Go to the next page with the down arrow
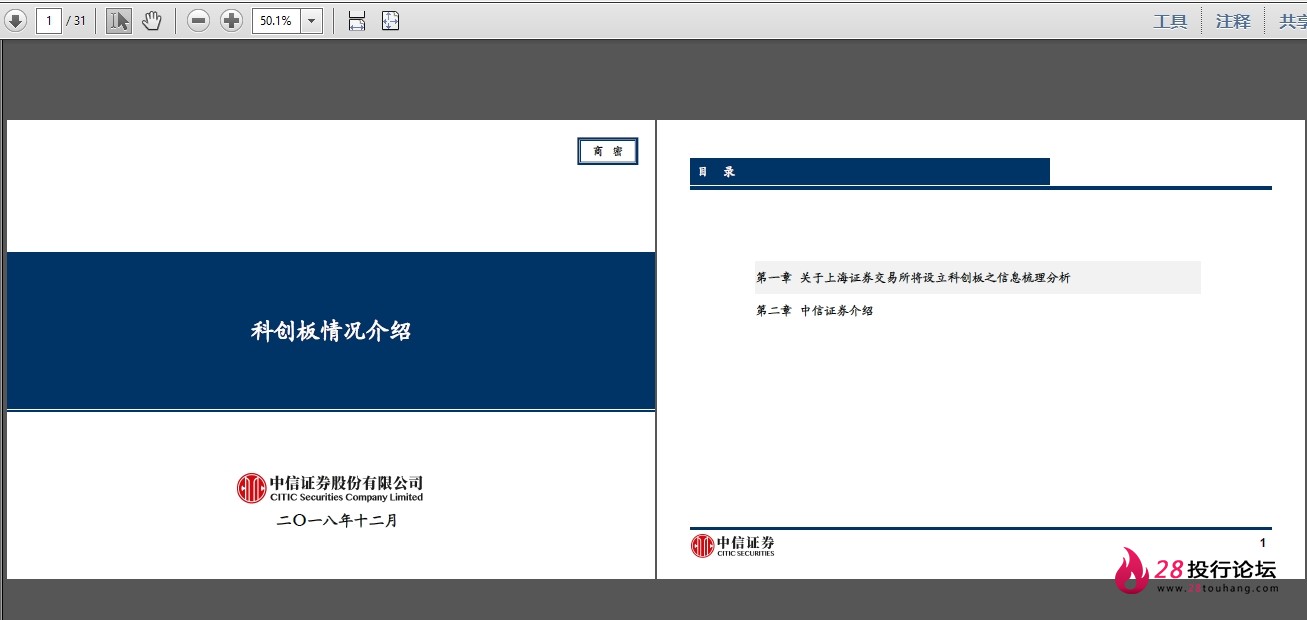Screen dimensions: 1307x620 [x=16, y=20]
